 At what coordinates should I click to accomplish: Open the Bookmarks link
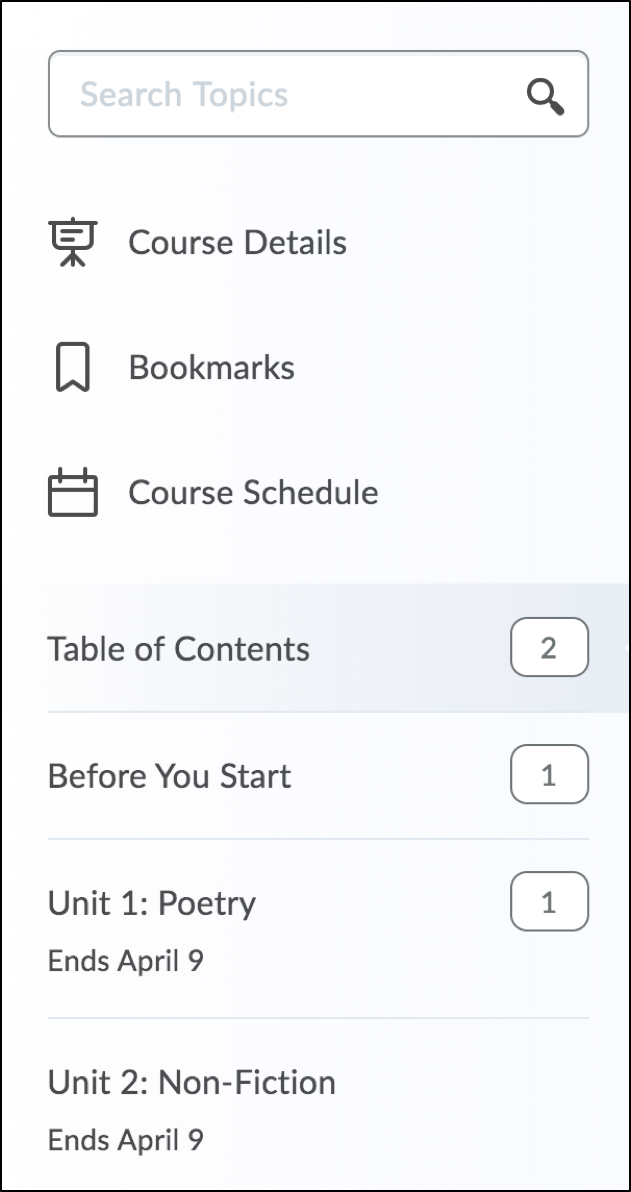point(211,368)
